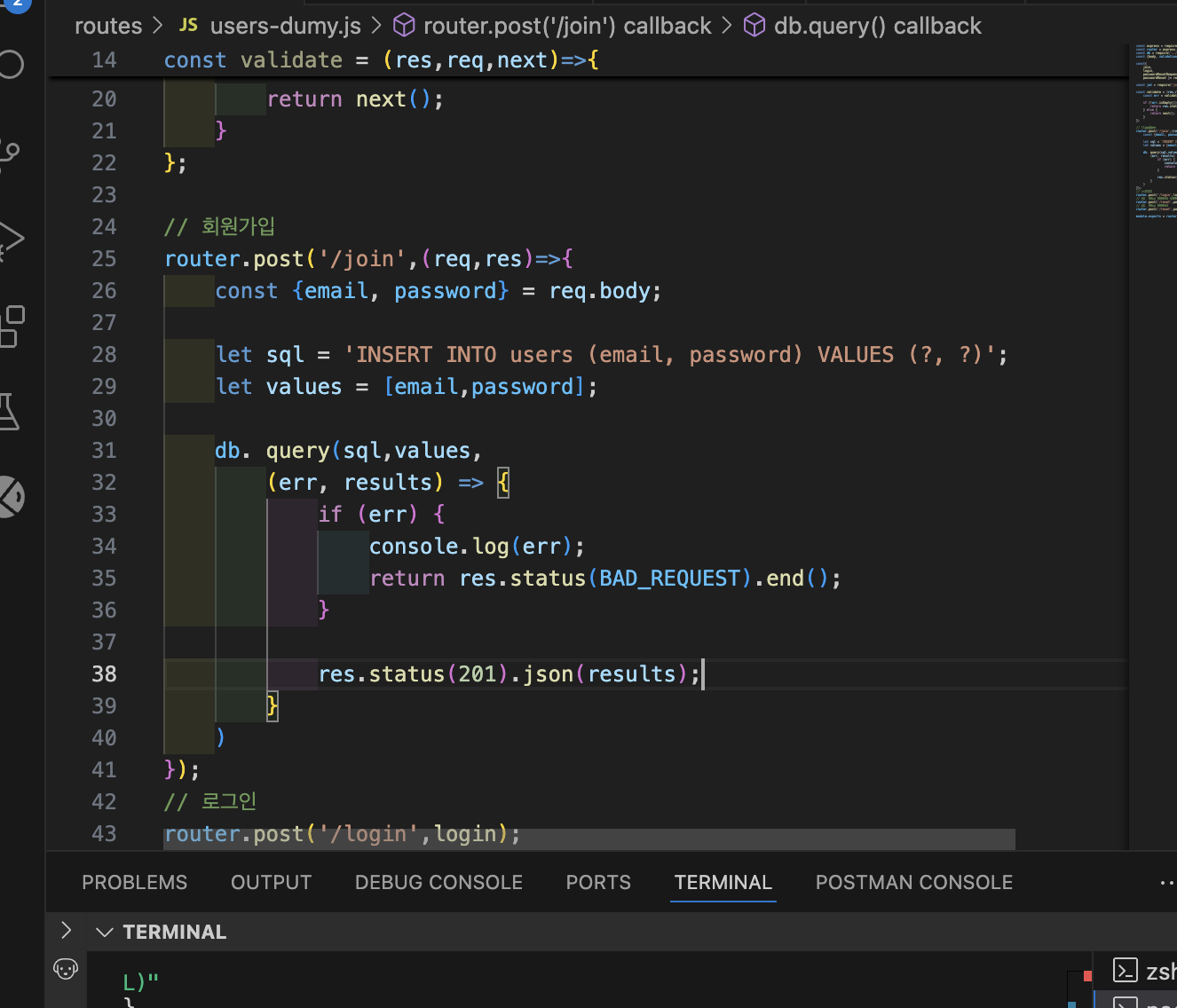The image size is (1177, 1008).
Task: Click 'console.log(err);' statement
Action: 477,547
